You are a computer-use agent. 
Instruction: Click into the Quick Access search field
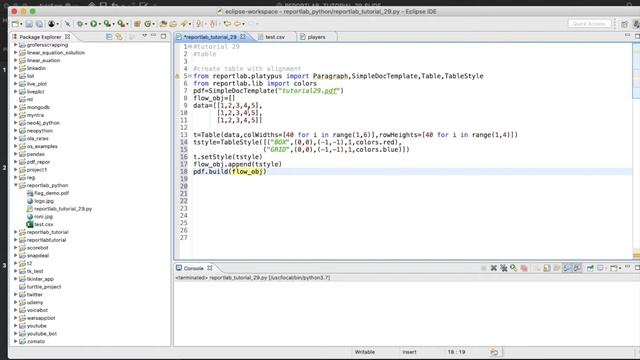pos(589,24)
